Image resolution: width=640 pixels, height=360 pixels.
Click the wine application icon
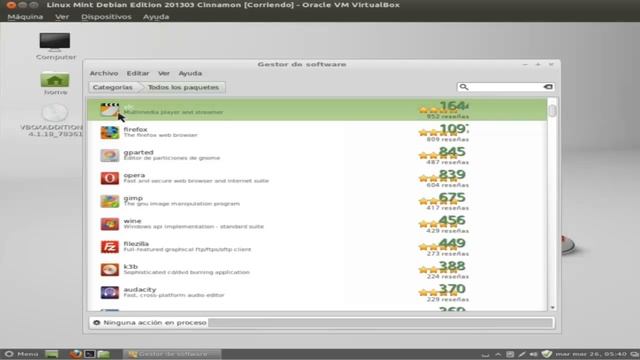[109, 224]
